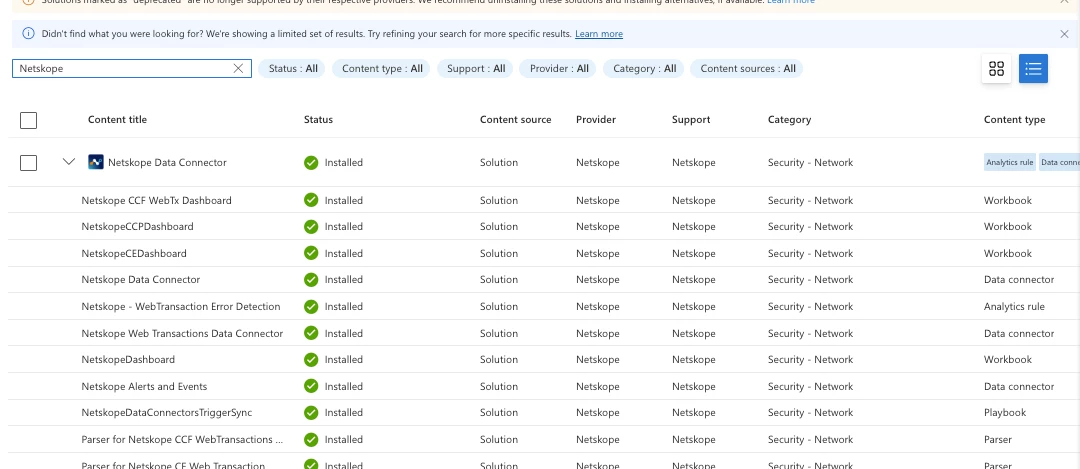
Task: Switch to list view
Action: [1032, 69]
